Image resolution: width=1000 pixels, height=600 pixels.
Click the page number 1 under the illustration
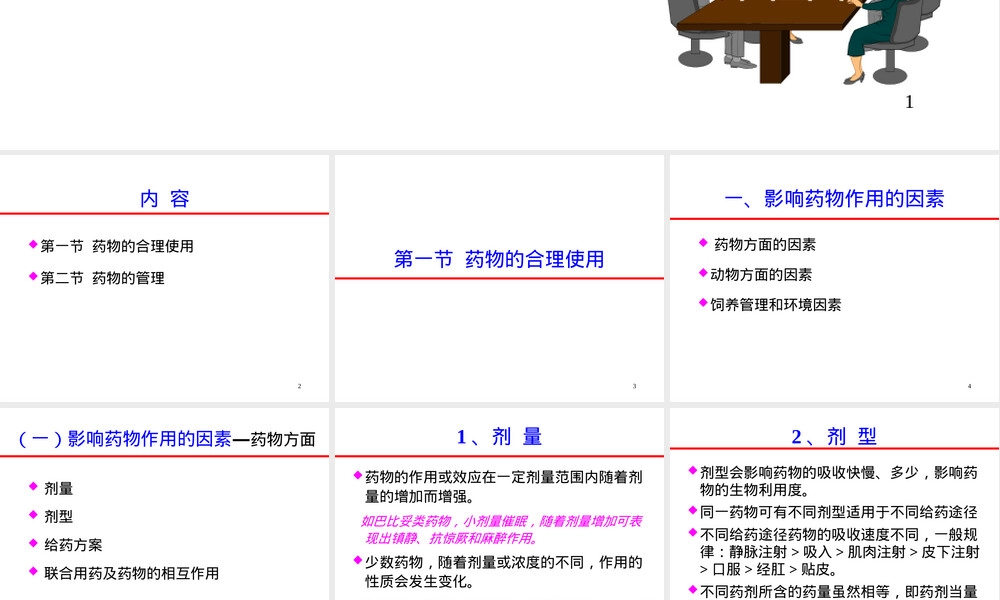tap(909, 102)
